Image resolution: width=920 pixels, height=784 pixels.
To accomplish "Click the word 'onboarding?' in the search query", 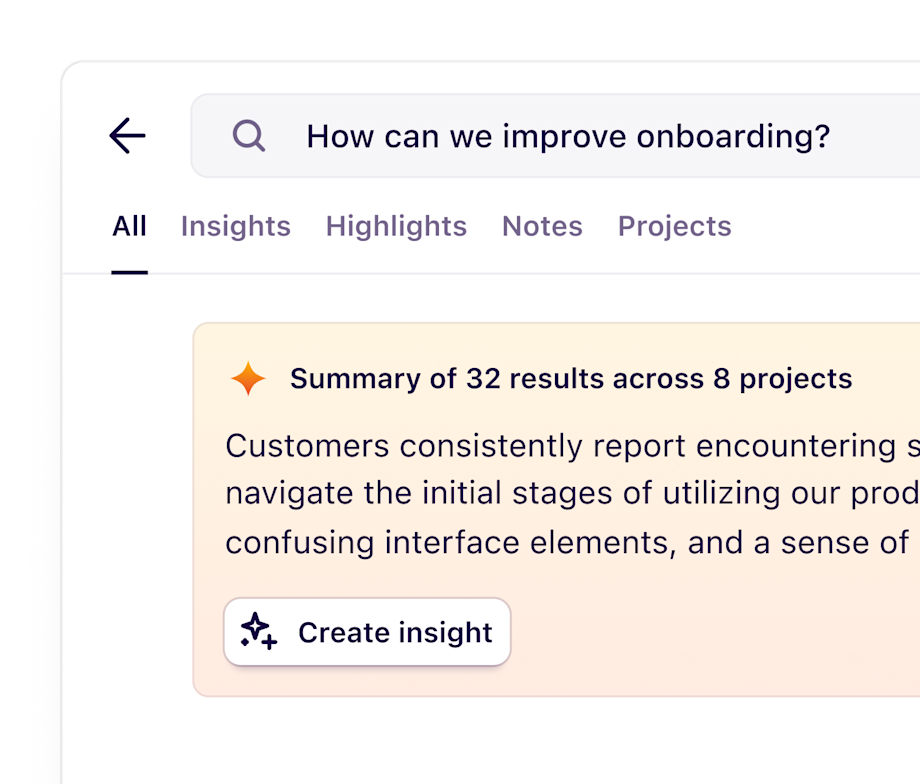I will pyautogui.click(x=733, y=137).
